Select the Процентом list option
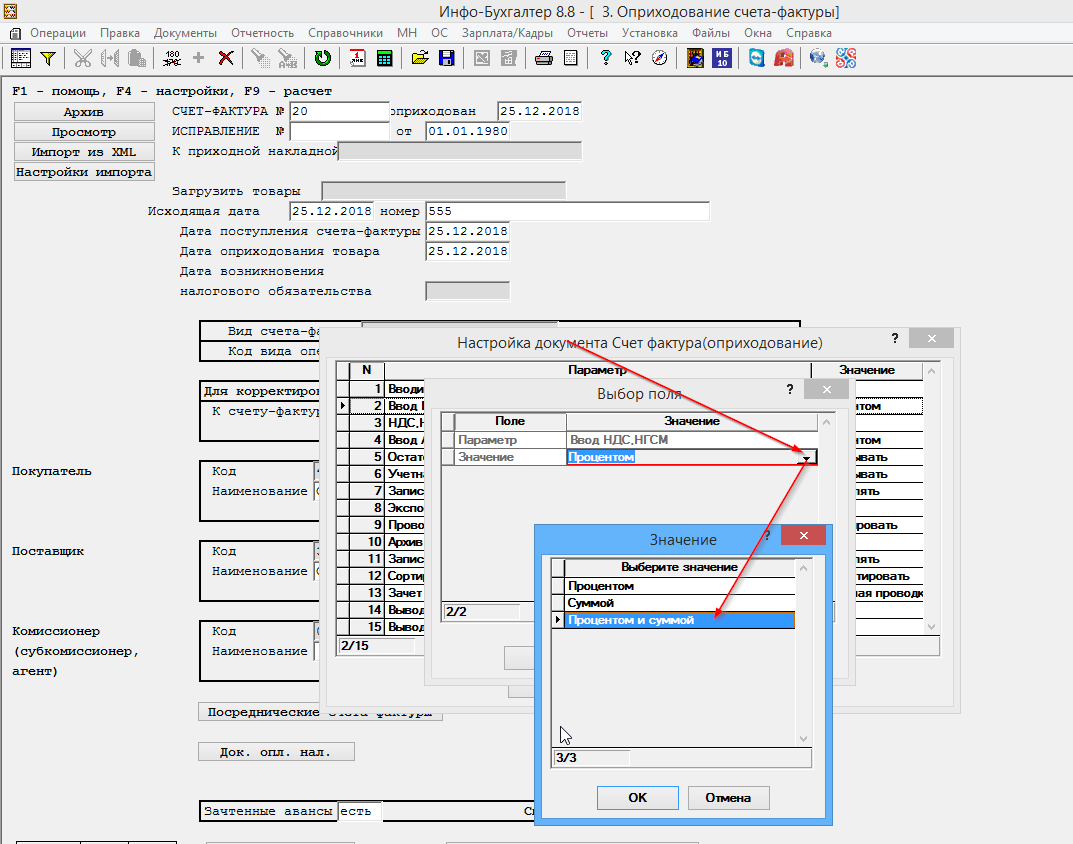Image resolution: width=1073 pixels, height=844 pixels. [x=680, y=586]
